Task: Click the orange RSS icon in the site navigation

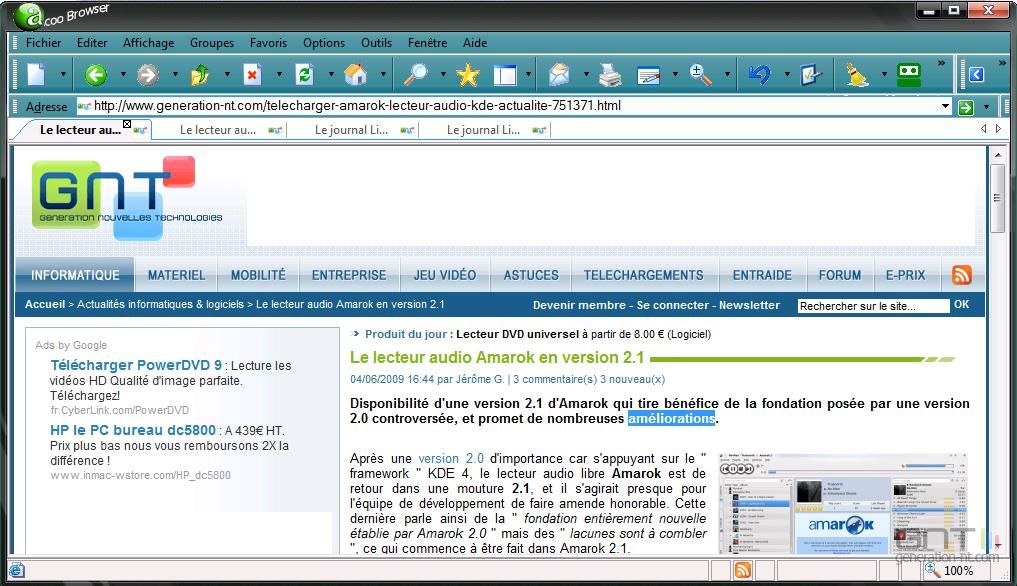Action: coord(962,275)
